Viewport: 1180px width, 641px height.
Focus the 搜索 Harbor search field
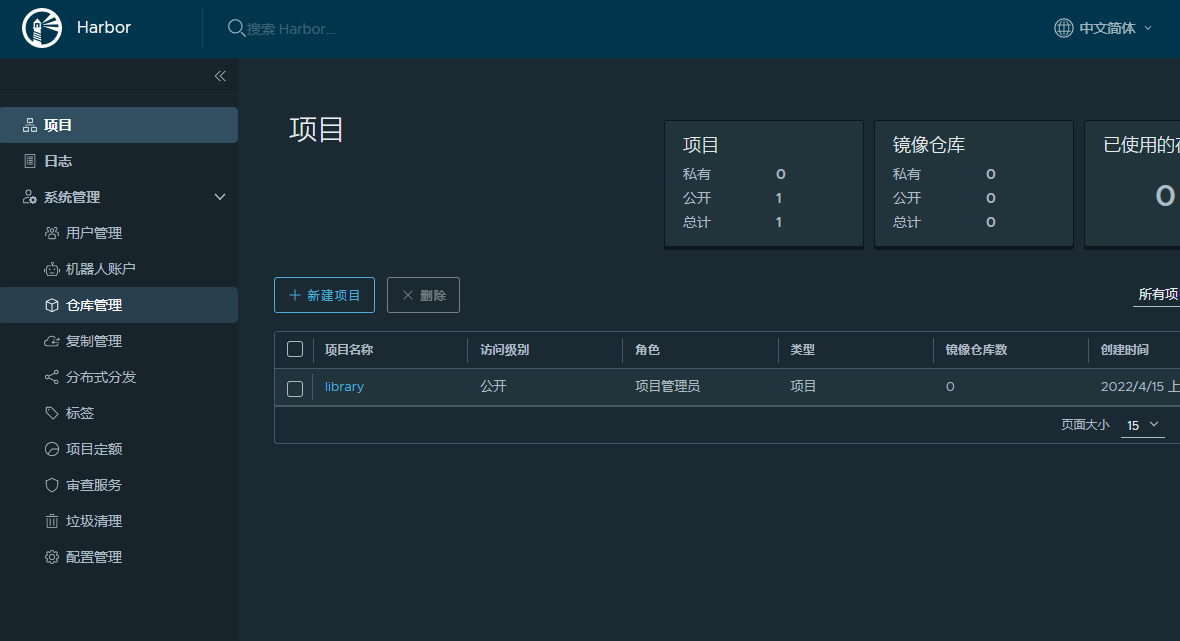click(291, 29)
